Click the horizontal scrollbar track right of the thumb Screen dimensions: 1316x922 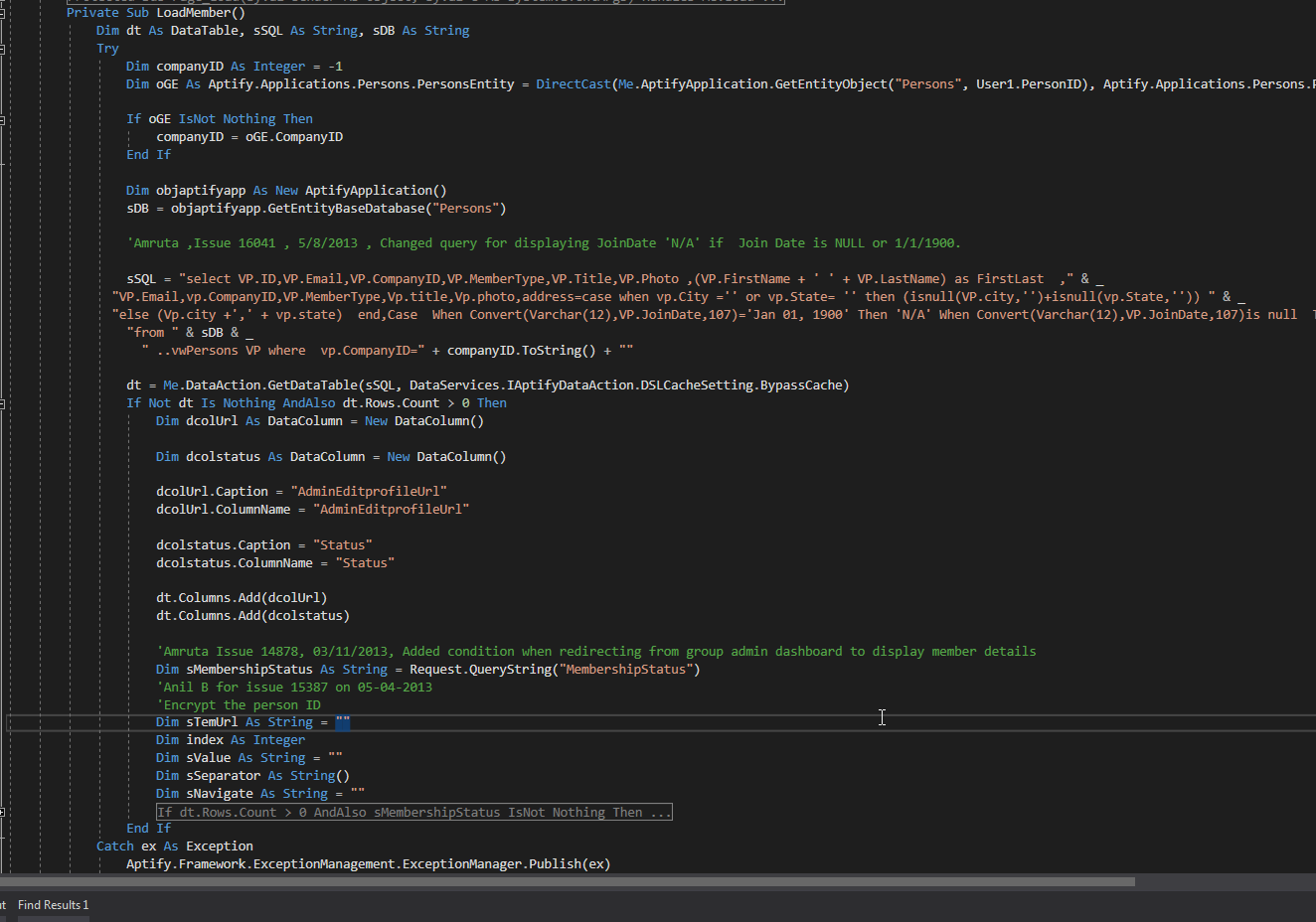(x=1226, y=881)
